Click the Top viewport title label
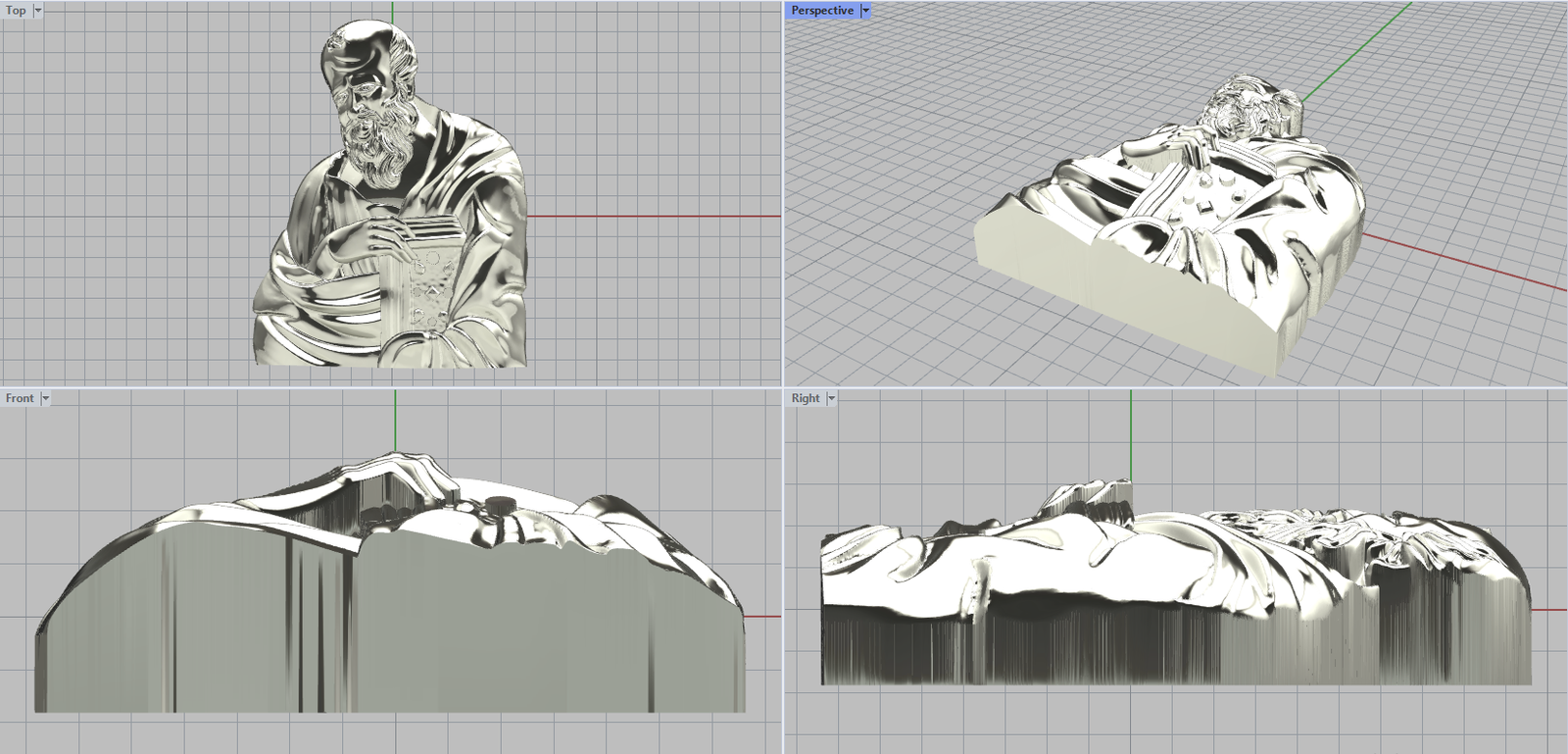Image resolution: width=1568 pixels, height=754 pixels. point(16,11)
